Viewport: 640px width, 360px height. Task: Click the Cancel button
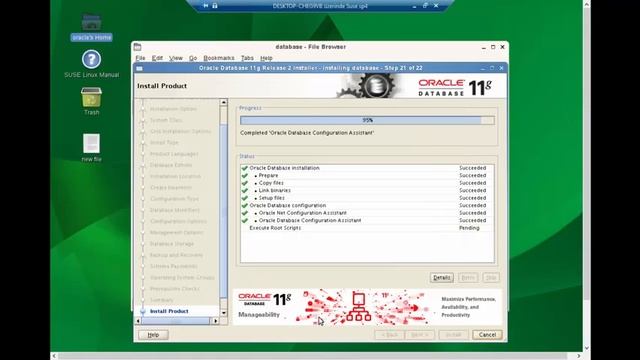(487, 335)
